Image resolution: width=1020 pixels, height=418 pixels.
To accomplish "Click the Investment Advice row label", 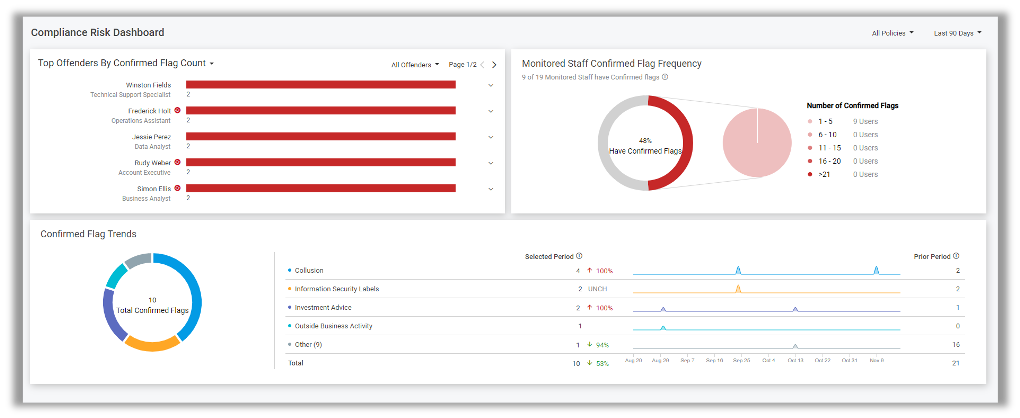I will click(x=323, y=307).
